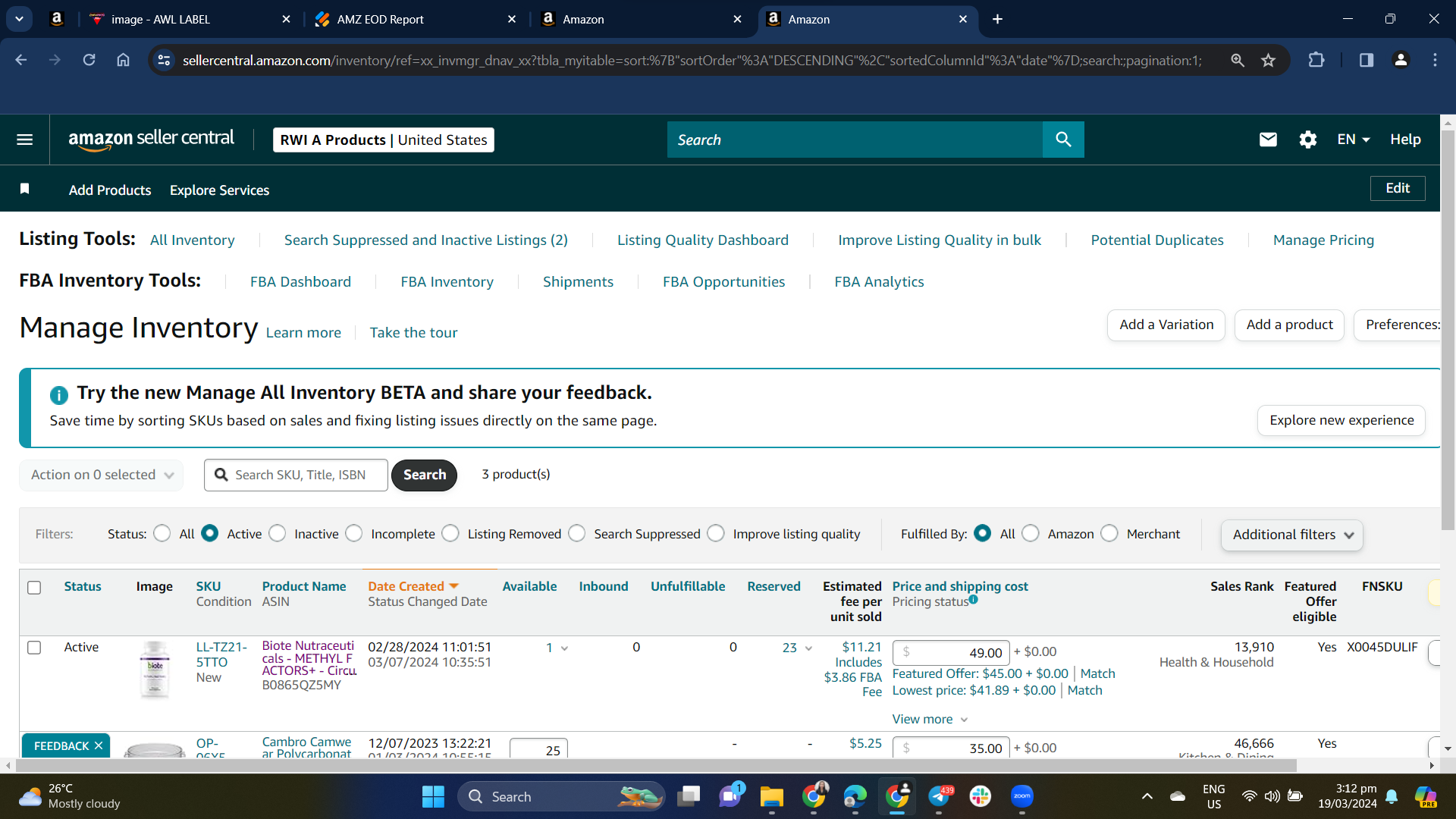Open browser home page icon
1456x819 pixels.
pos(123,60)
